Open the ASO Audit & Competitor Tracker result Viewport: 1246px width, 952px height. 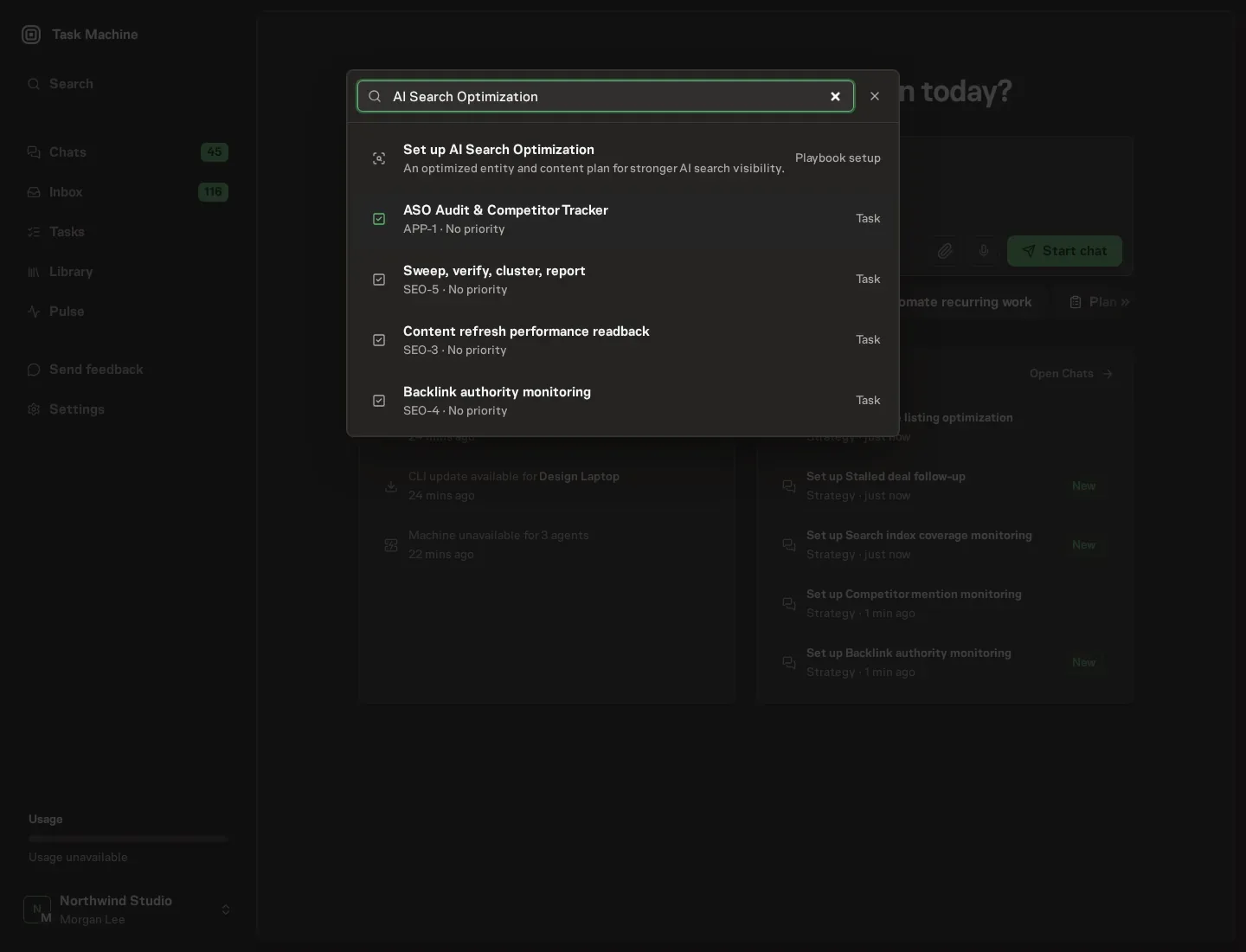pyautogui.click(x=623, y=219)
